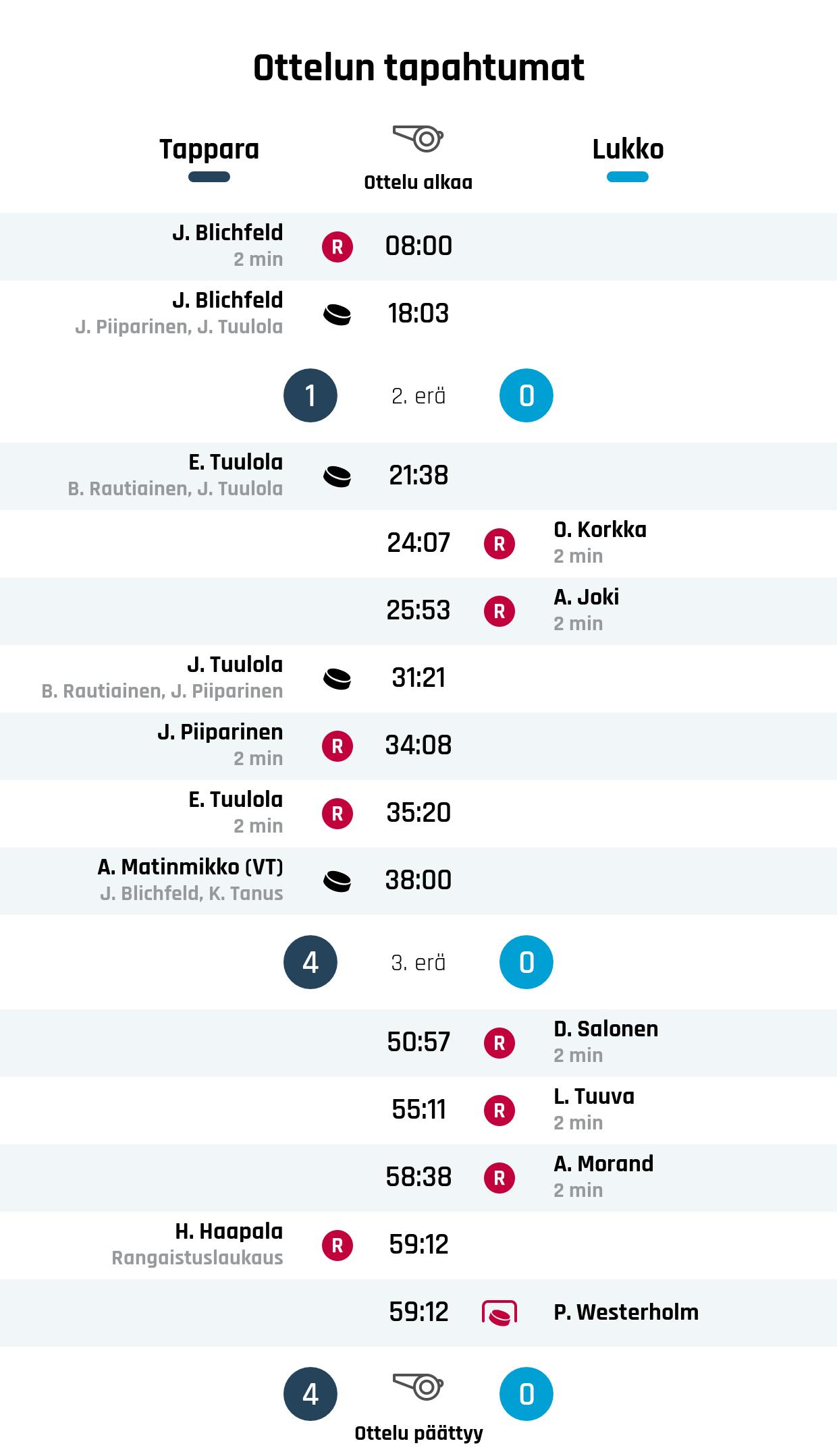The image size is (837, 1456).
Task: Click player name D. Salonen
Action: pos(605,1029)
